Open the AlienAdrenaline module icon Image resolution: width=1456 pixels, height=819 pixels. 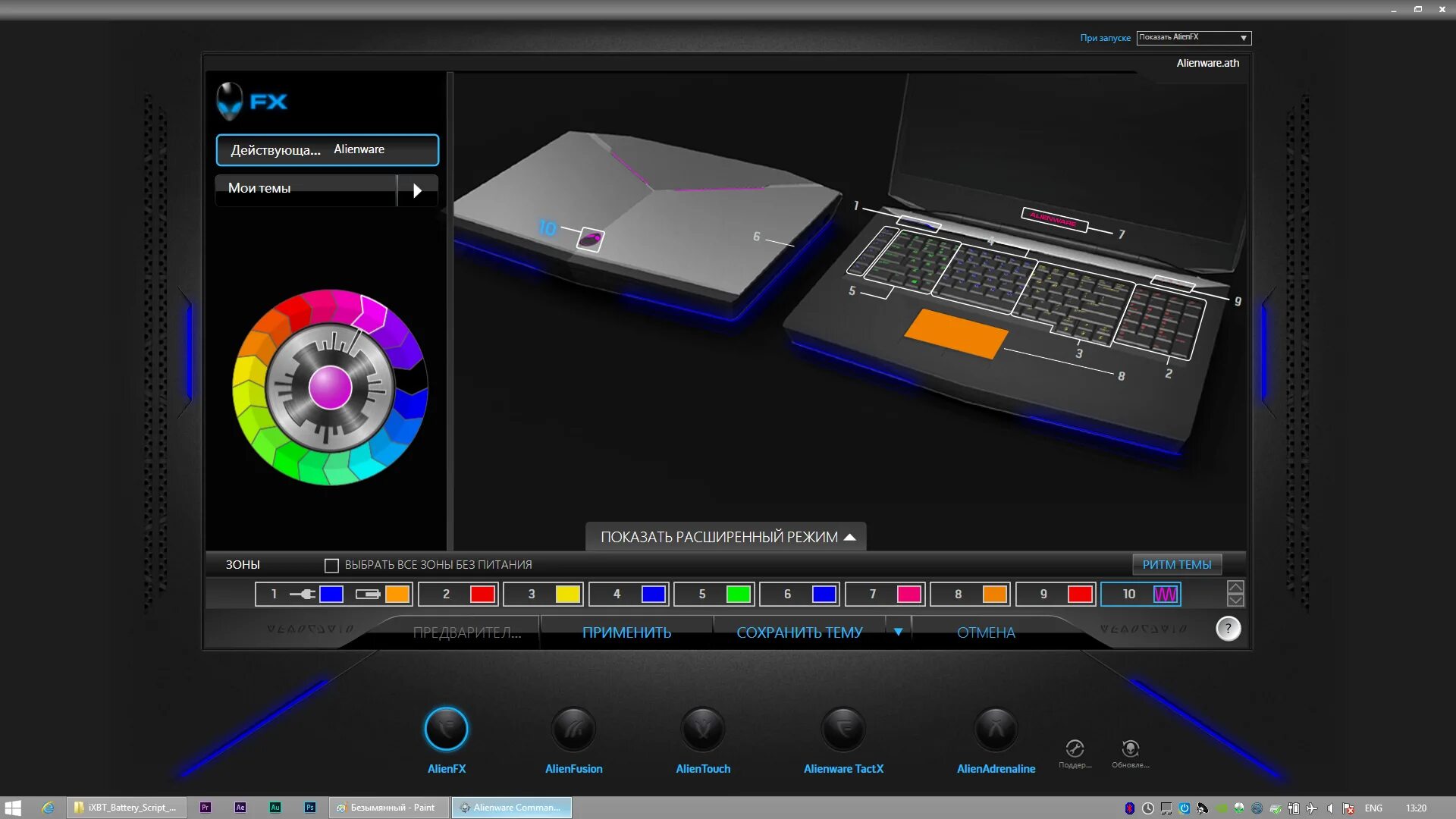(996, 730)
